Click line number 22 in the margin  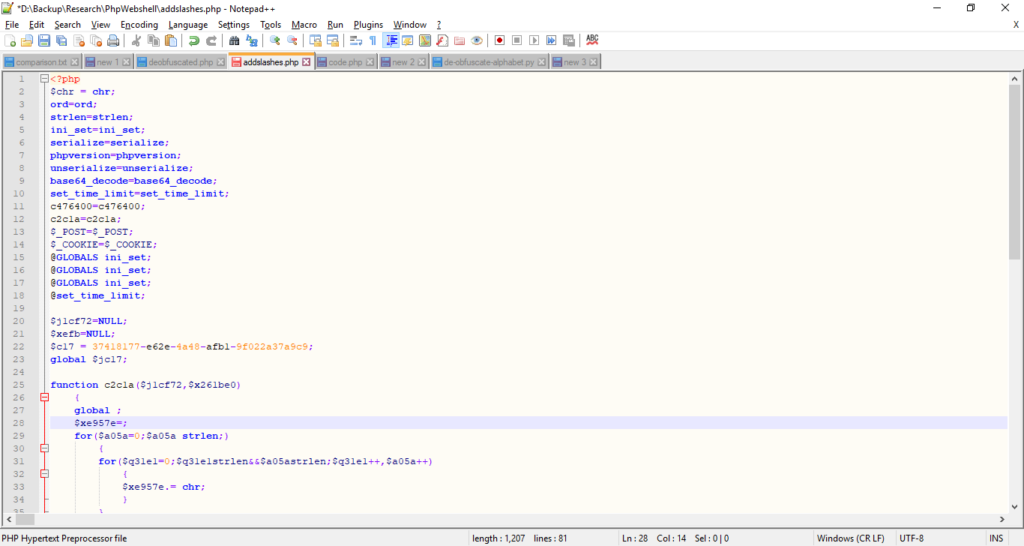pos(18,346)
